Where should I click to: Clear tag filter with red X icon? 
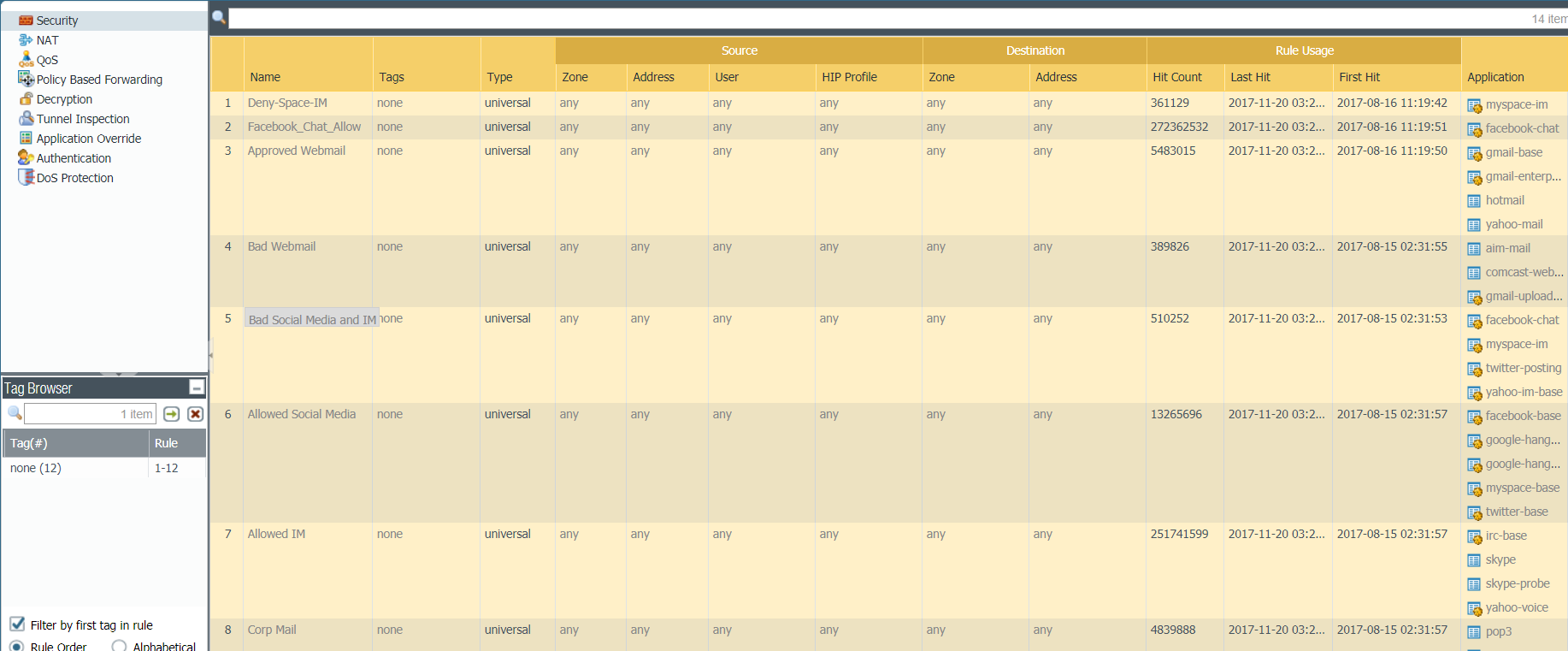coord(195,414)
